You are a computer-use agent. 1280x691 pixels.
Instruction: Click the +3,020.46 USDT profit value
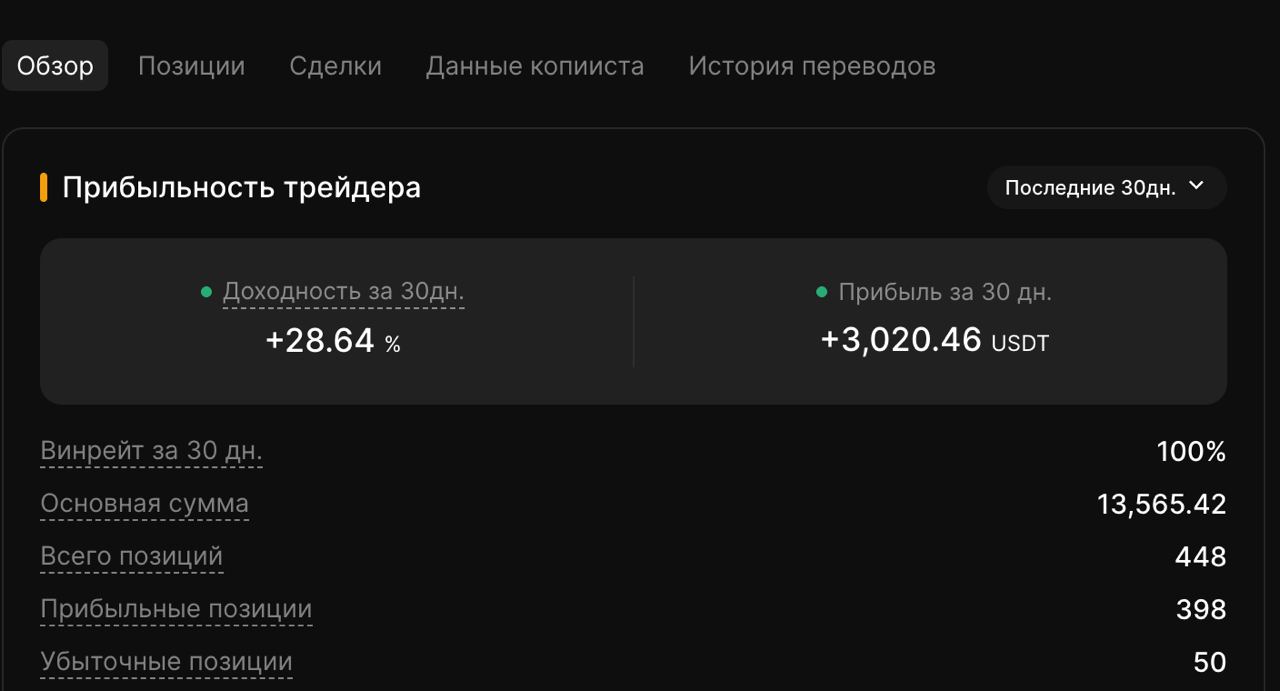934,340
